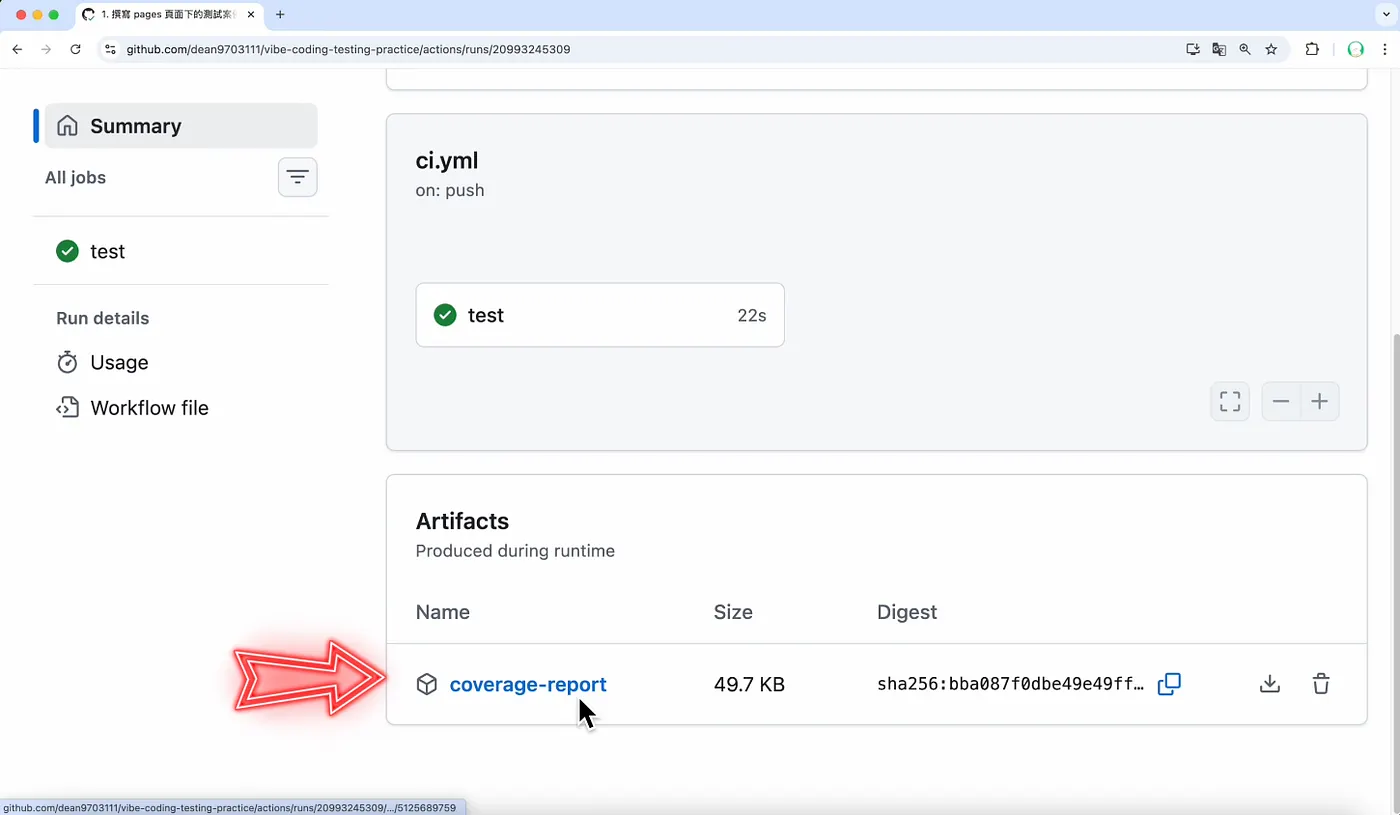Click the filter jobs button
The height and width of the screenshot is (815, 1400).
click(x=297, y=177)
